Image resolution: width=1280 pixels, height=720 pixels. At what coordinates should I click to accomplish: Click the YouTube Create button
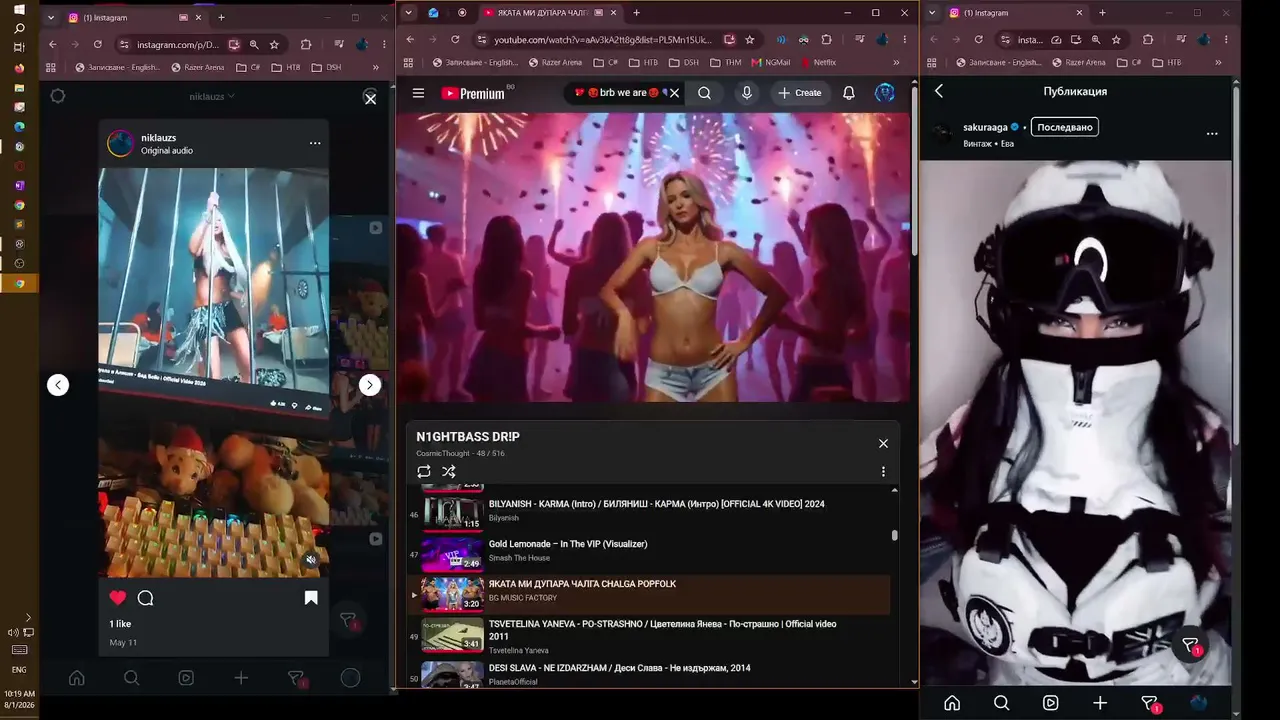tap(800, 93)
